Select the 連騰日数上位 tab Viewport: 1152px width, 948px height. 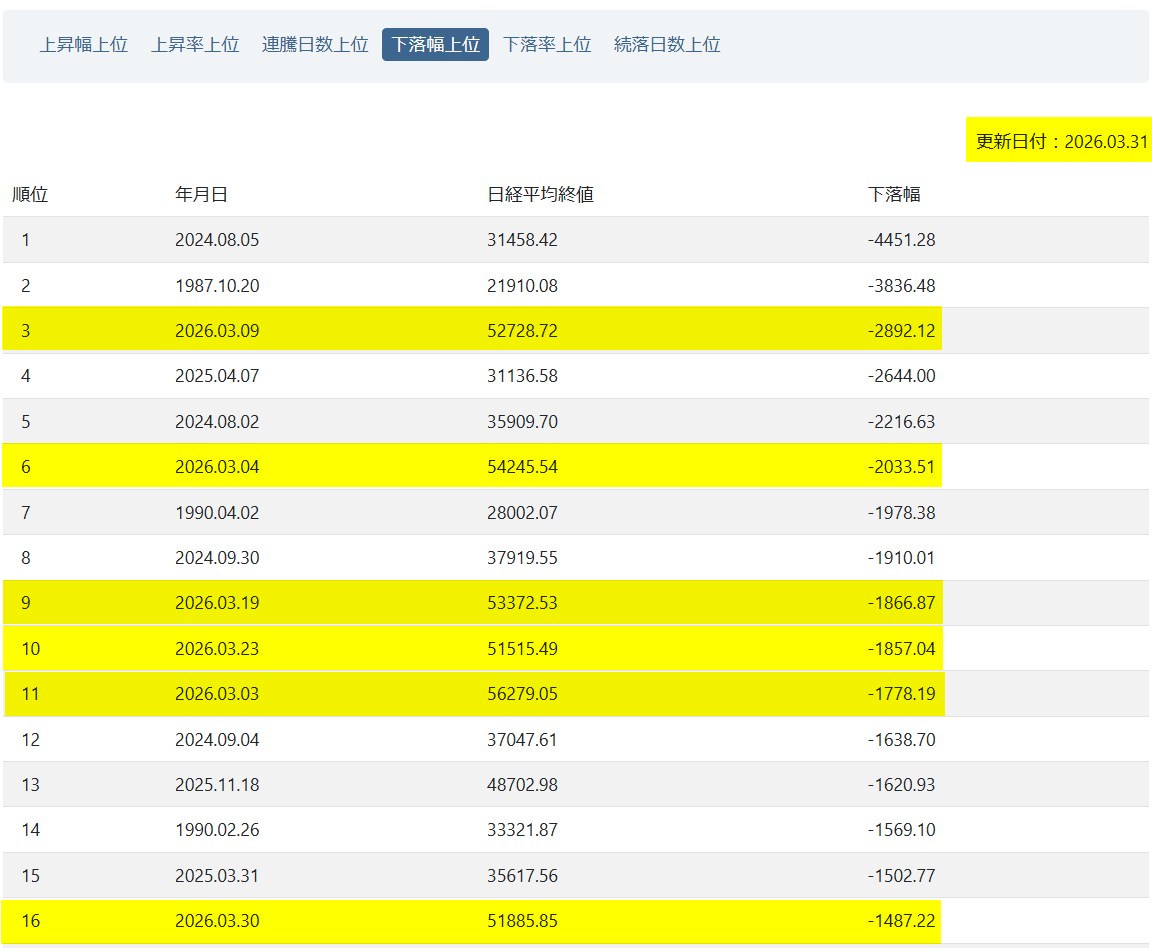tap(315, 45)
